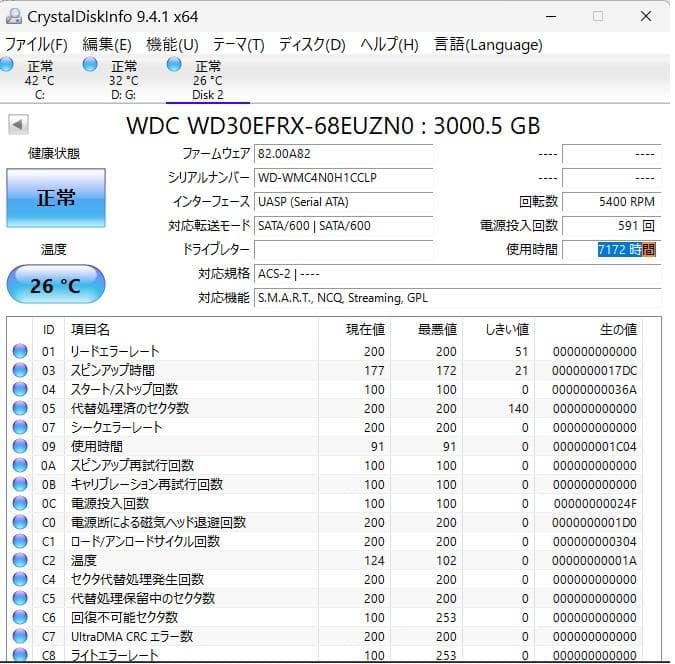This screenshot has height=664, width=675.
Task: Click raw value 00000000001A for 温度
Action: 594,560
